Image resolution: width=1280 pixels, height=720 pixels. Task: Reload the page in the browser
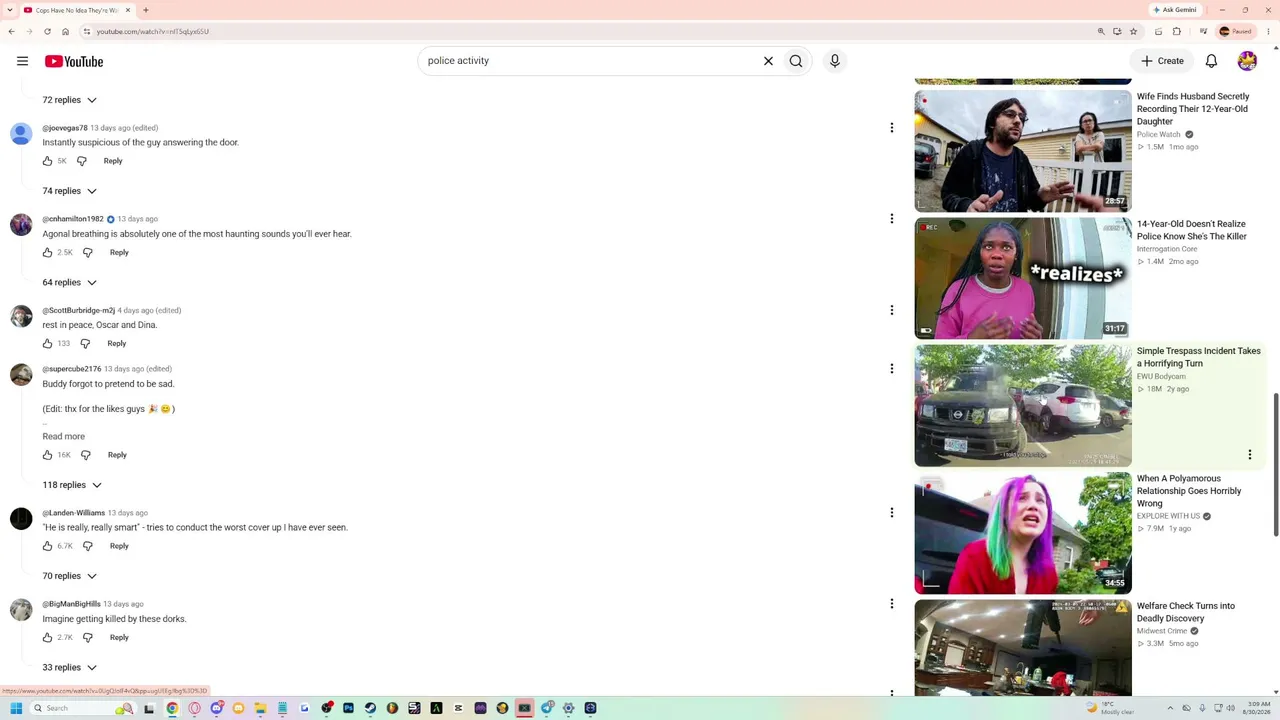click(47, 31)
